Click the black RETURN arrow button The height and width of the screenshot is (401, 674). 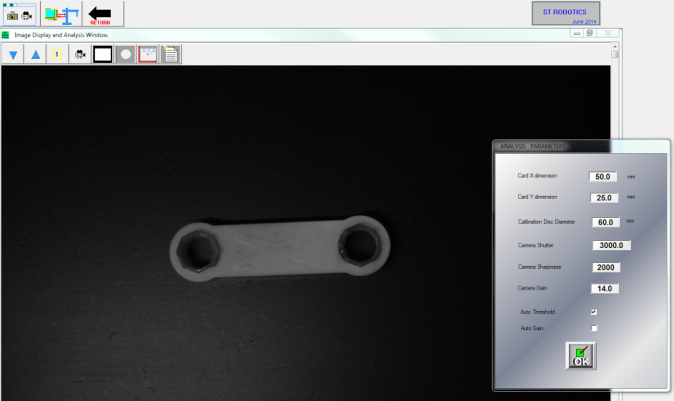(100, 15)
